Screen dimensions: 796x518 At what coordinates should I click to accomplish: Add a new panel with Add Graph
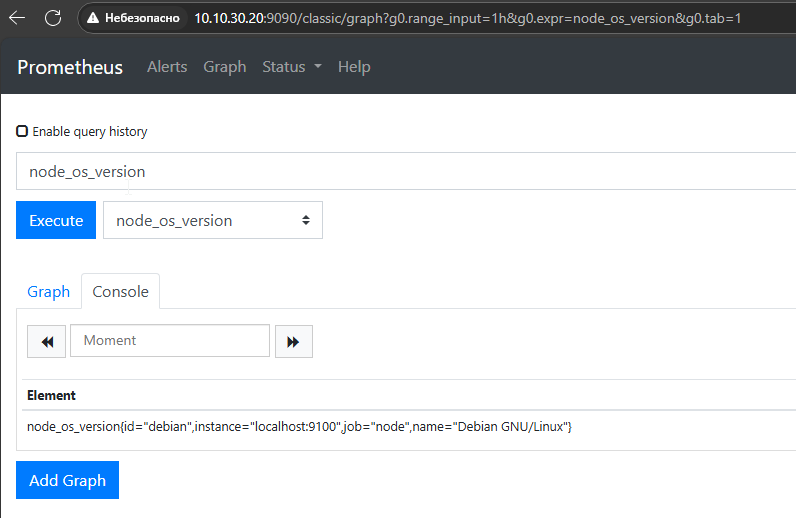click(x=68, y=480)
